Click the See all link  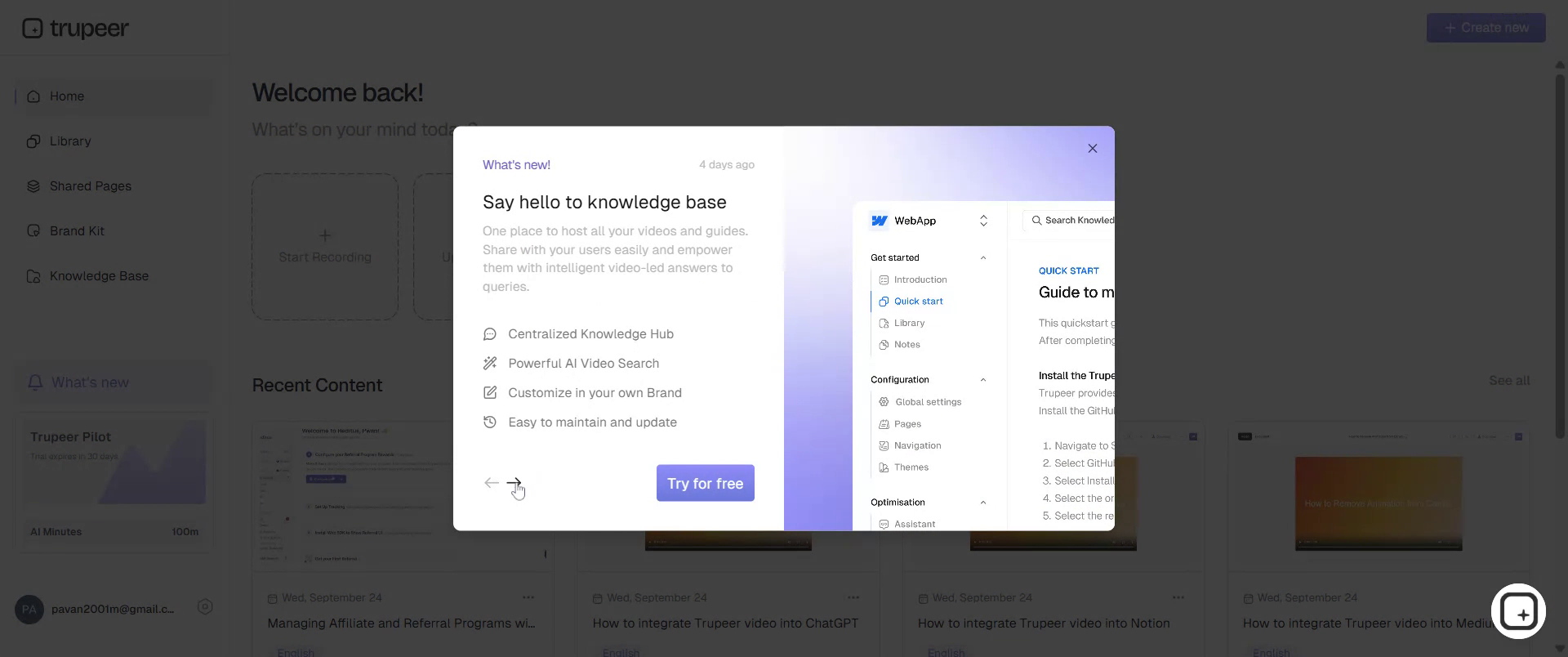[1509, 381]
